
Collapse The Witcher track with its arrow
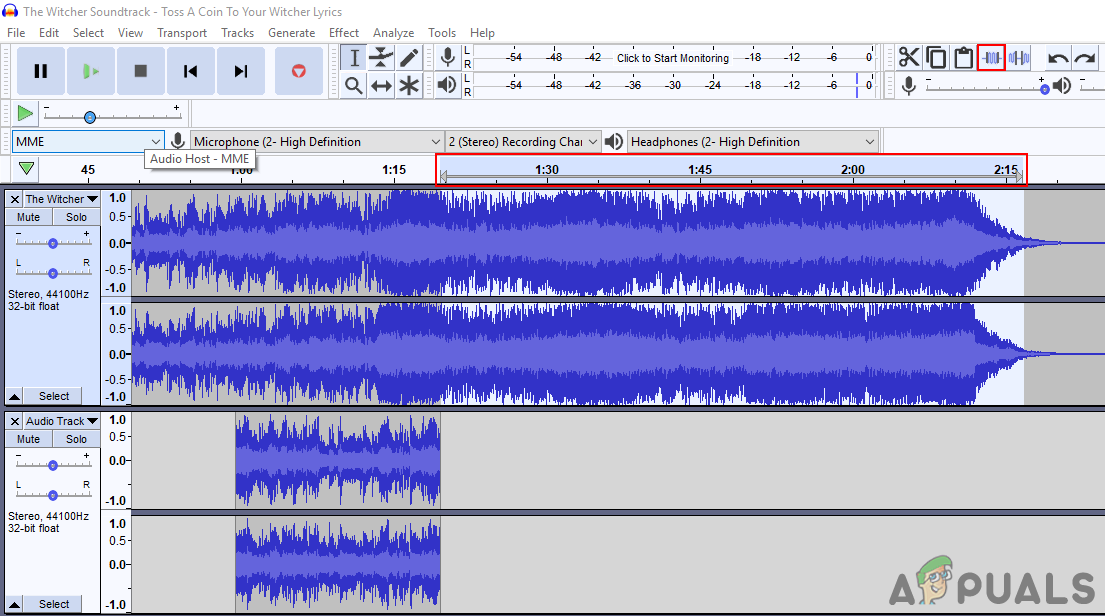[12, 395]
